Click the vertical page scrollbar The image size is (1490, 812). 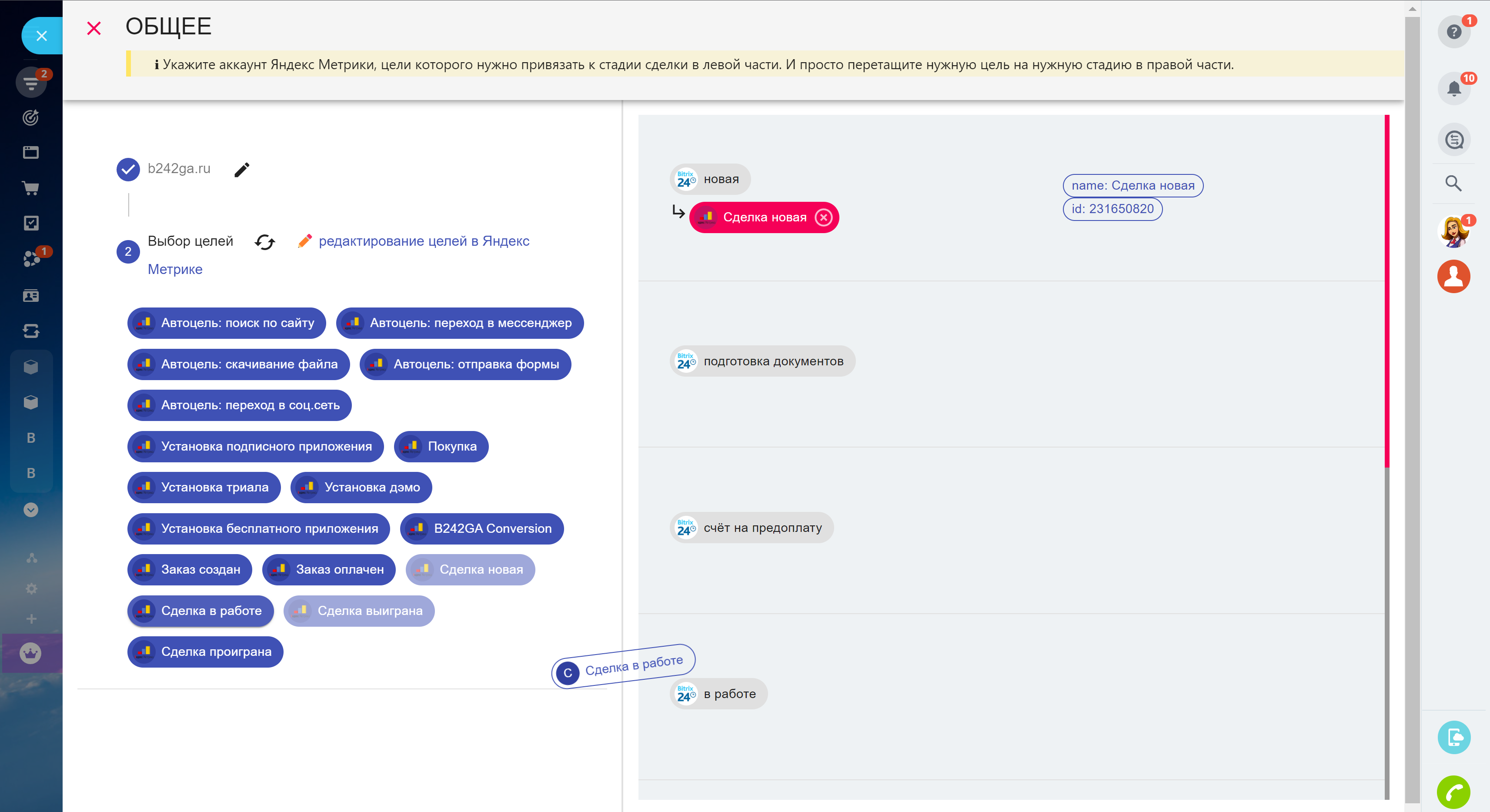pos(1412,405)
